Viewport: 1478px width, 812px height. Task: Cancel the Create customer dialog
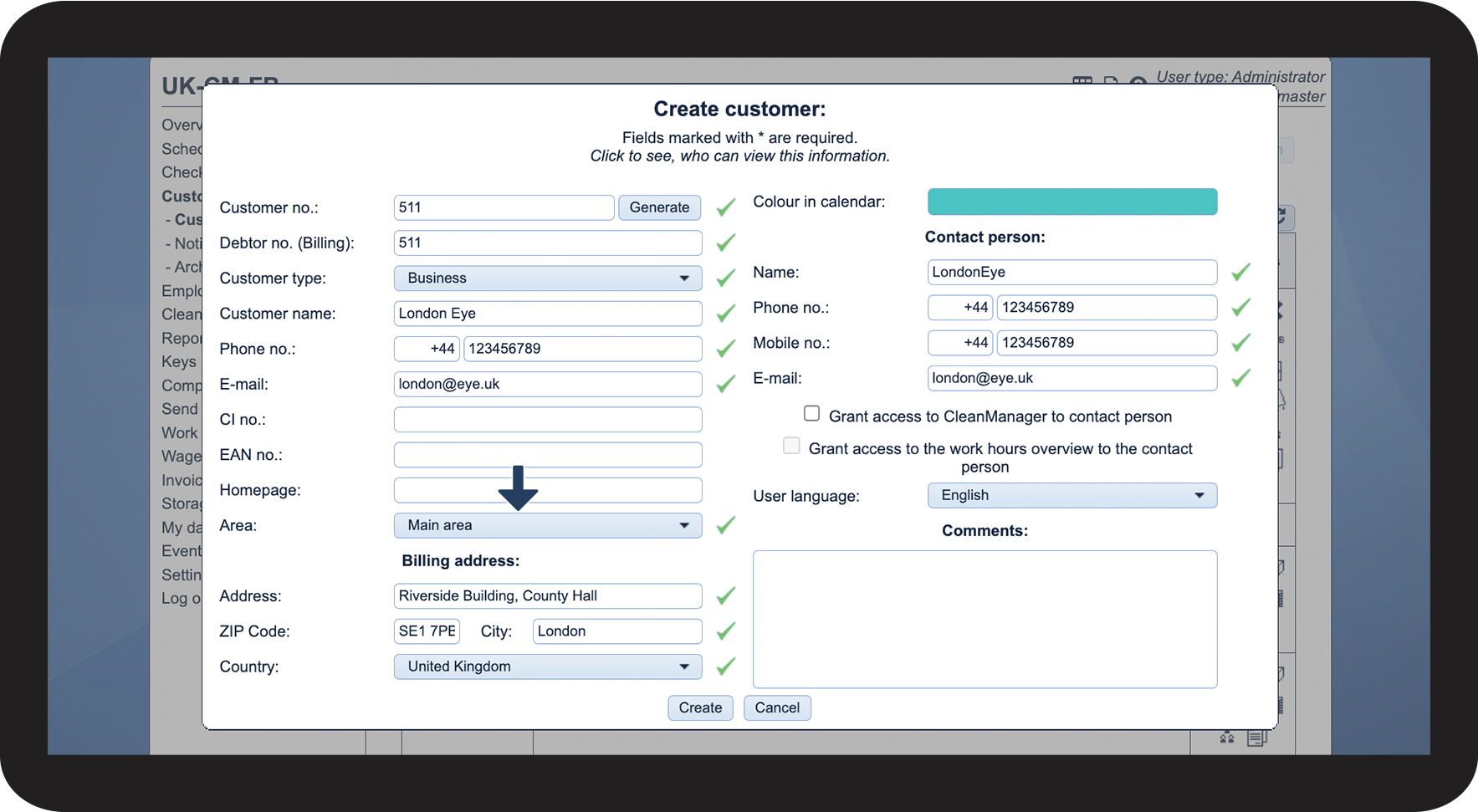click(777, 707)
